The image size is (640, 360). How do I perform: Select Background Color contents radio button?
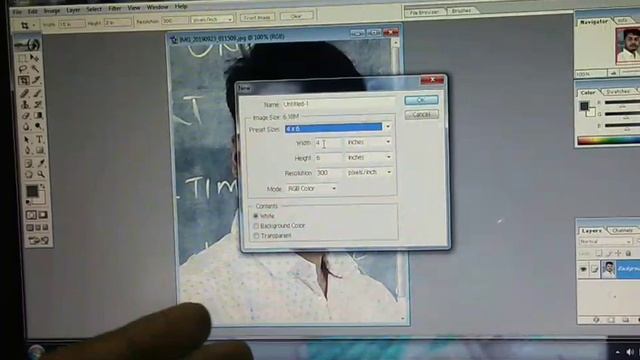pos(256,226)
